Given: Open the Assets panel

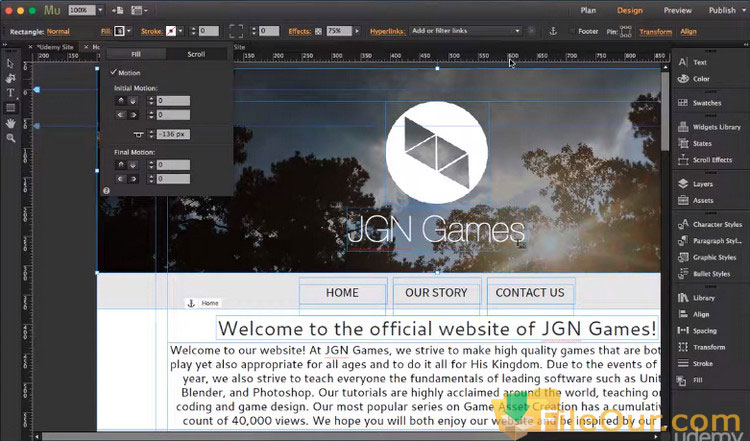Looking at the screenshot, I should 695,200.
